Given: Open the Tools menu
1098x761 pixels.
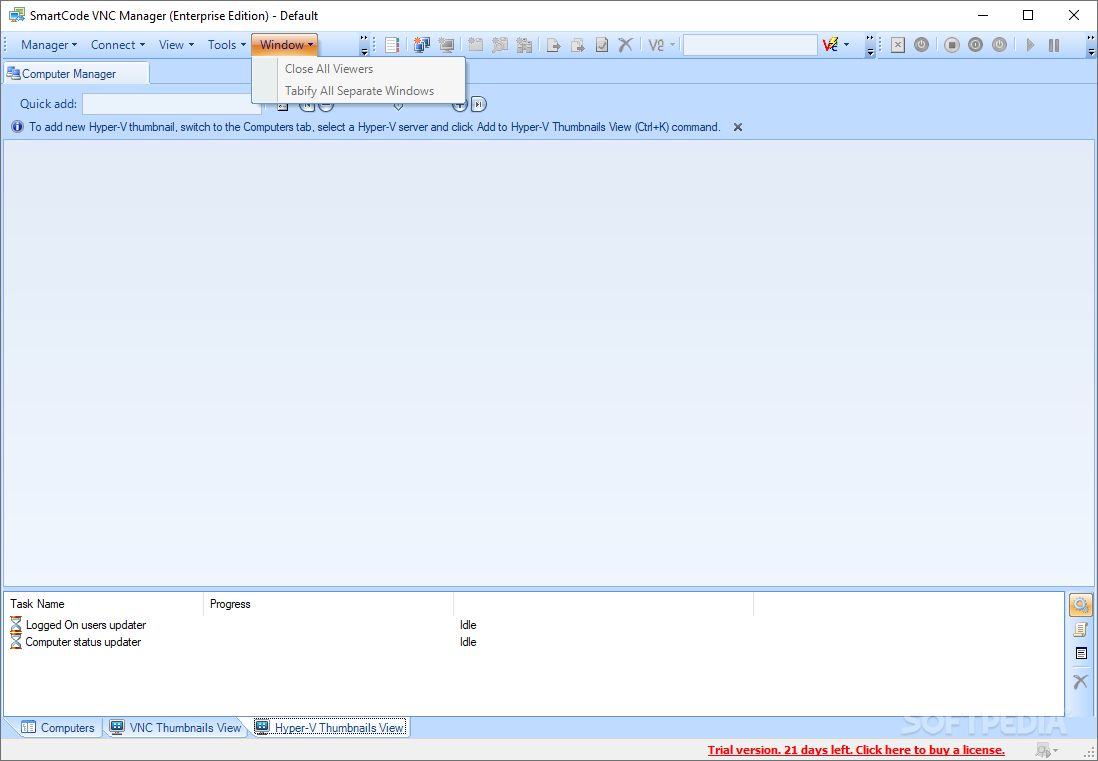Looking at the screenshot, I should (x=227, y=45).
